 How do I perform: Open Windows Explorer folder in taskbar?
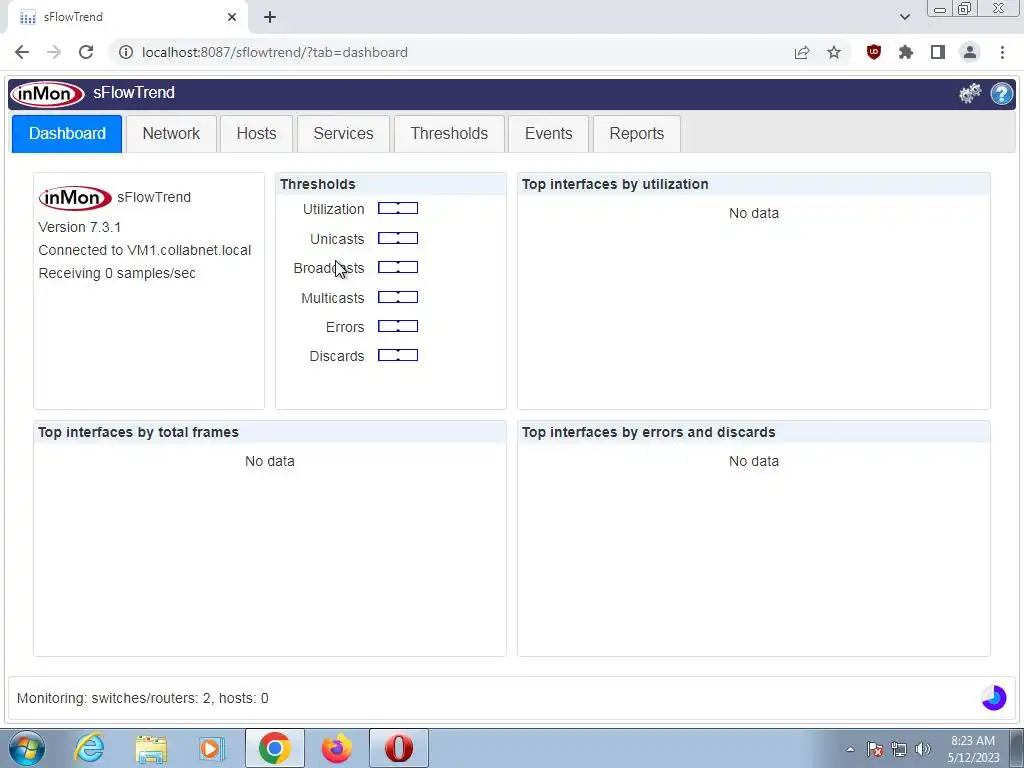(151, 748)
